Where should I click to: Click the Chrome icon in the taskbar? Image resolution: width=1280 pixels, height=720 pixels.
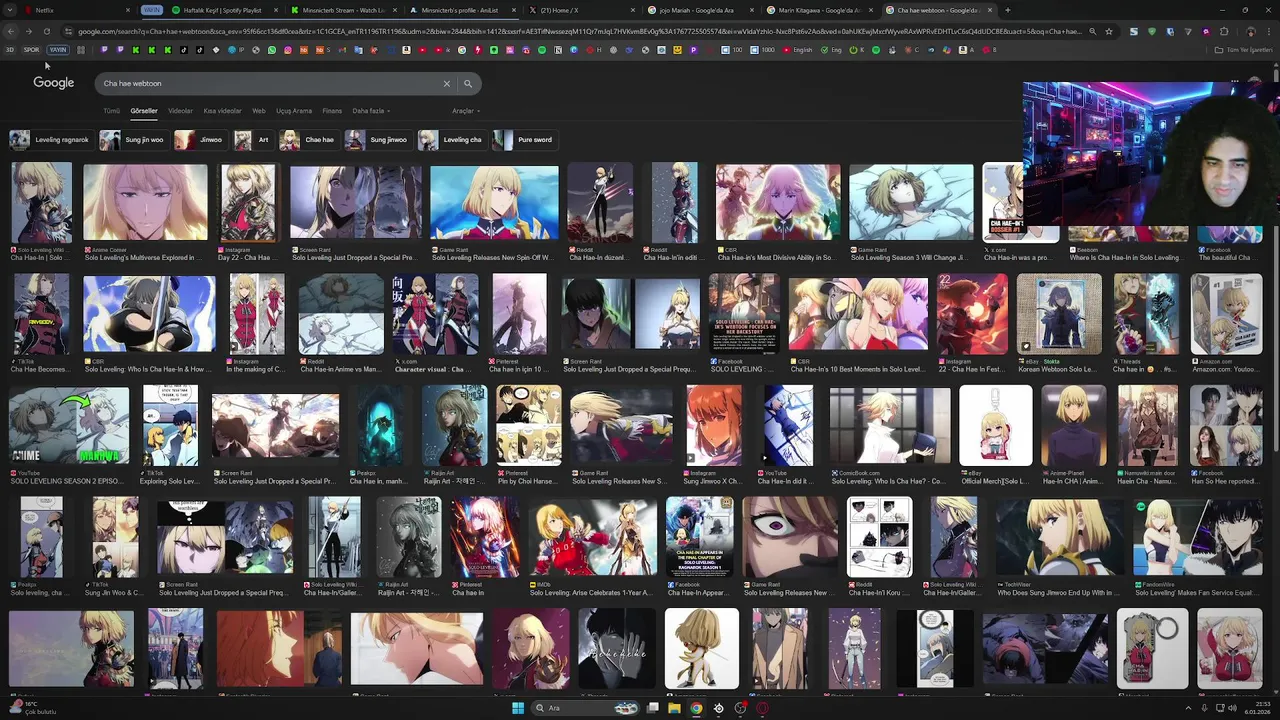696,708
